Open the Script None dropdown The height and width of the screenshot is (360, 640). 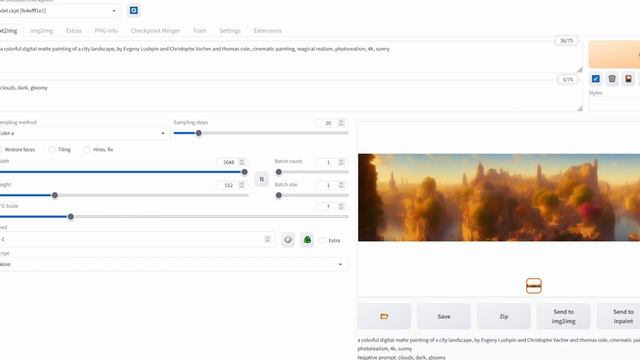[x=173, y=264]
